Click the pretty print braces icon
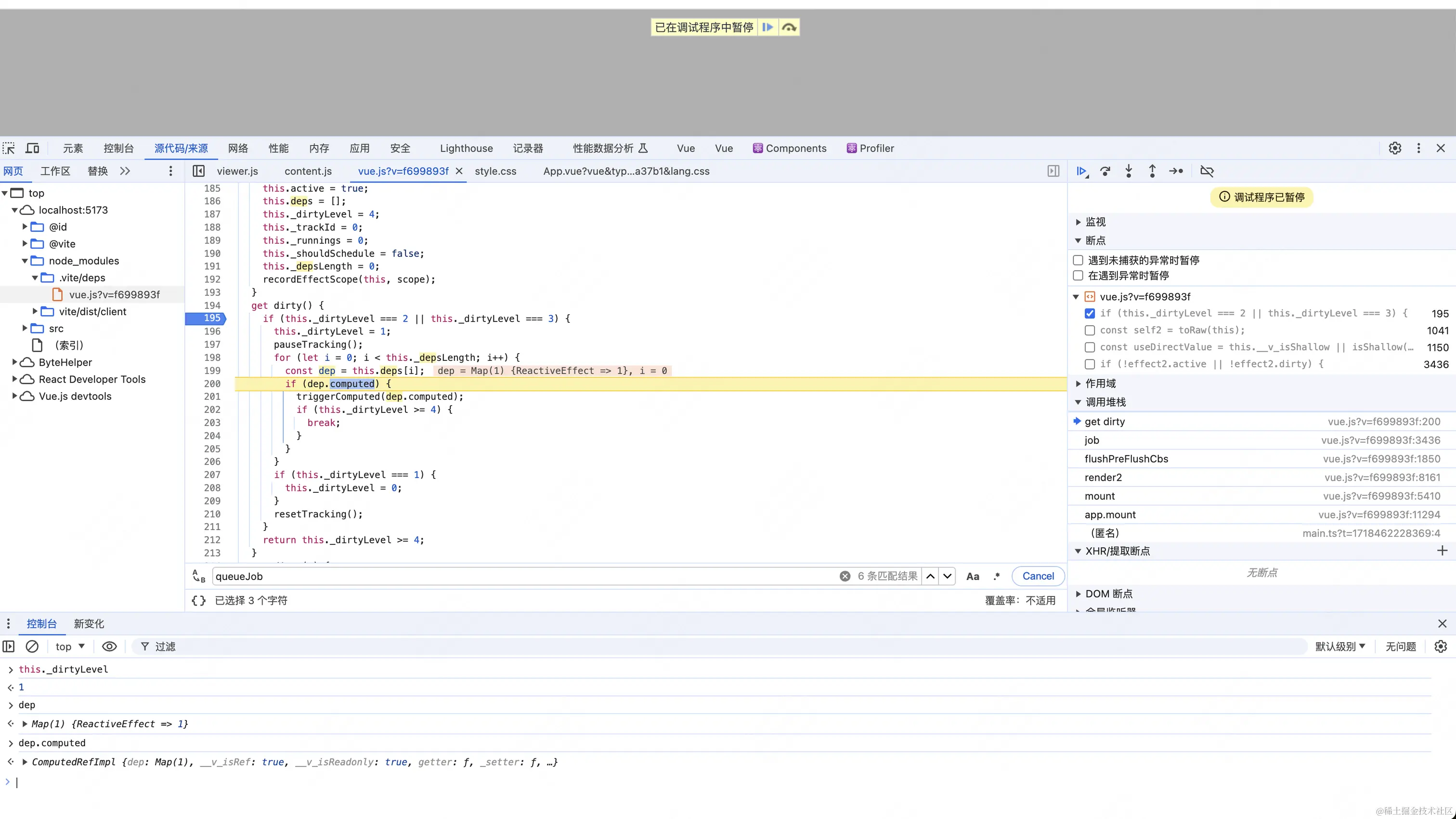Image resolution: width=1456 pixels, height=819 pixels. tap(198, 601)
